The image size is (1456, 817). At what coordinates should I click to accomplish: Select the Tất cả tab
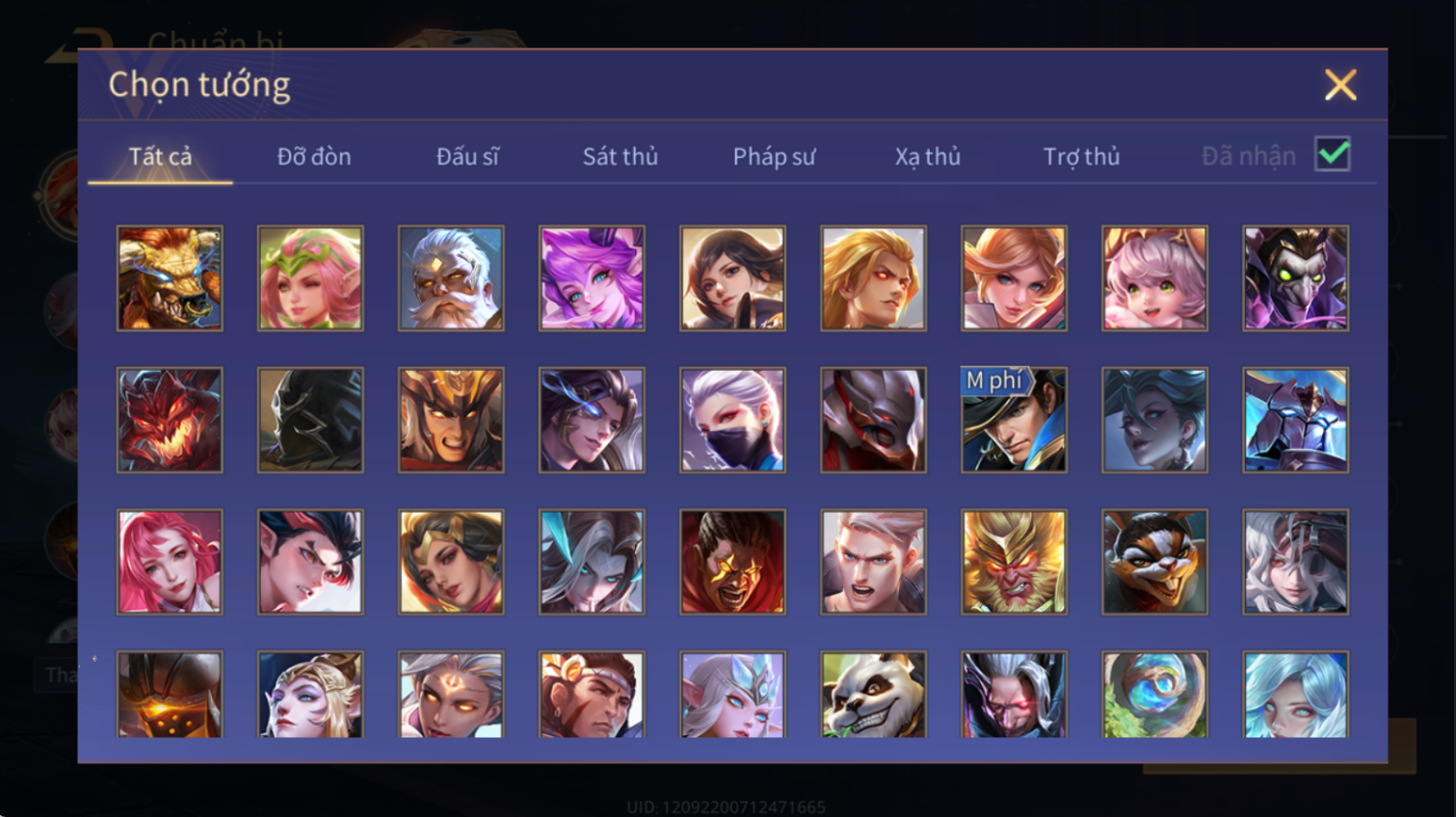click(x=160, y=156)
